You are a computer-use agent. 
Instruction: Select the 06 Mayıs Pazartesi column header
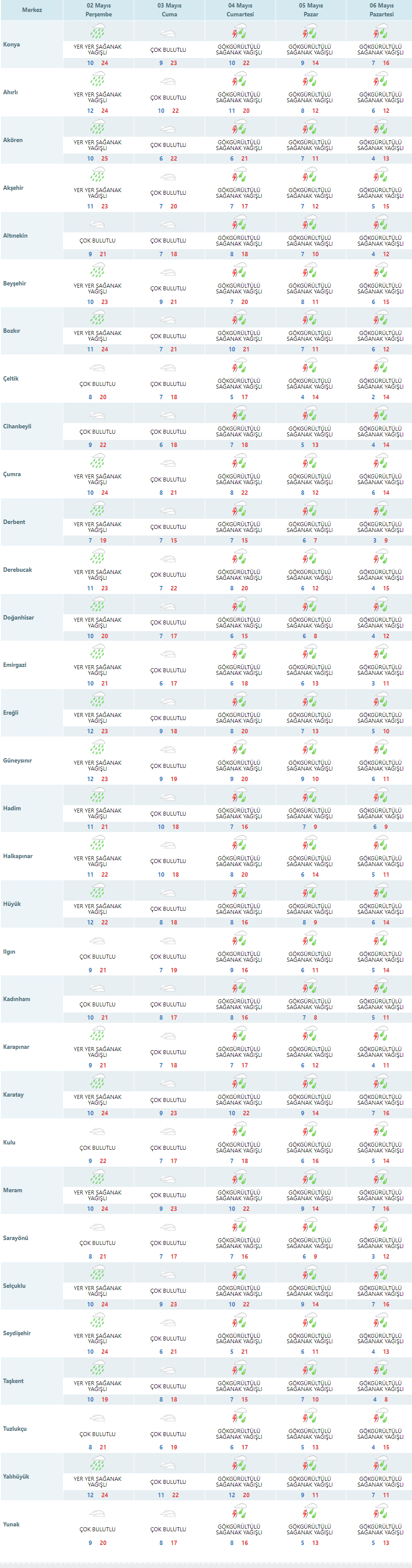coord(381,10)
